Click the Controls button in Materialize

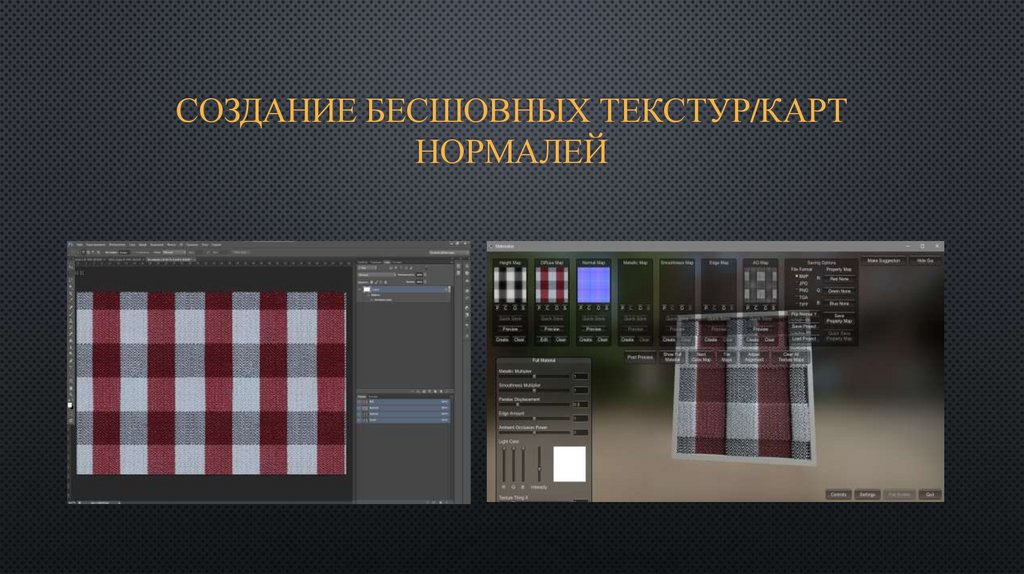[x=839, y=494]
